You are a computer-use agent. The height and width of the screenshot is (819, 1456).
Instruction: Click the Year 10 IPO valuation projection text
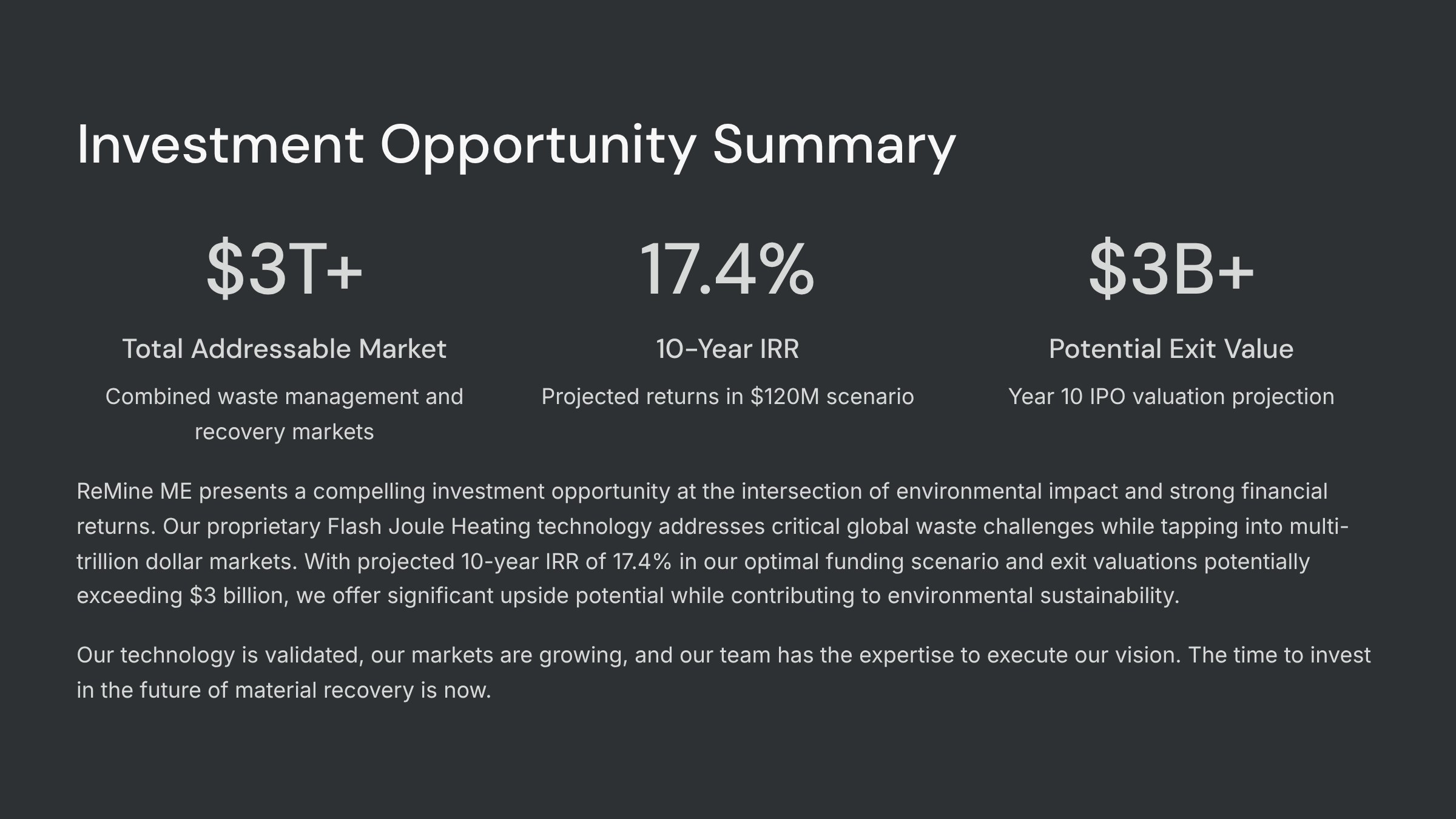[x=1171, y=397]
